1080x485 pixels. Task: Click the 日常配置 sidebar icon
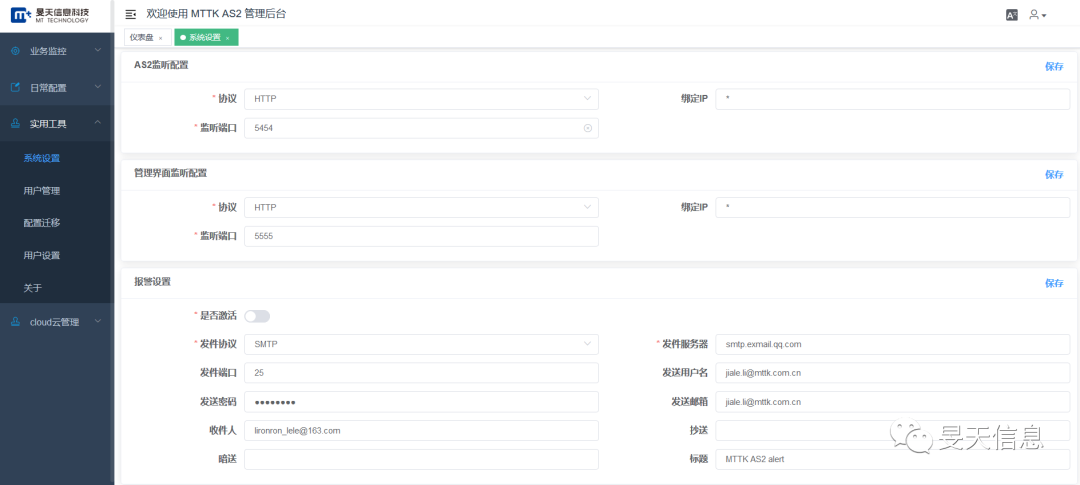coord(16,87)
